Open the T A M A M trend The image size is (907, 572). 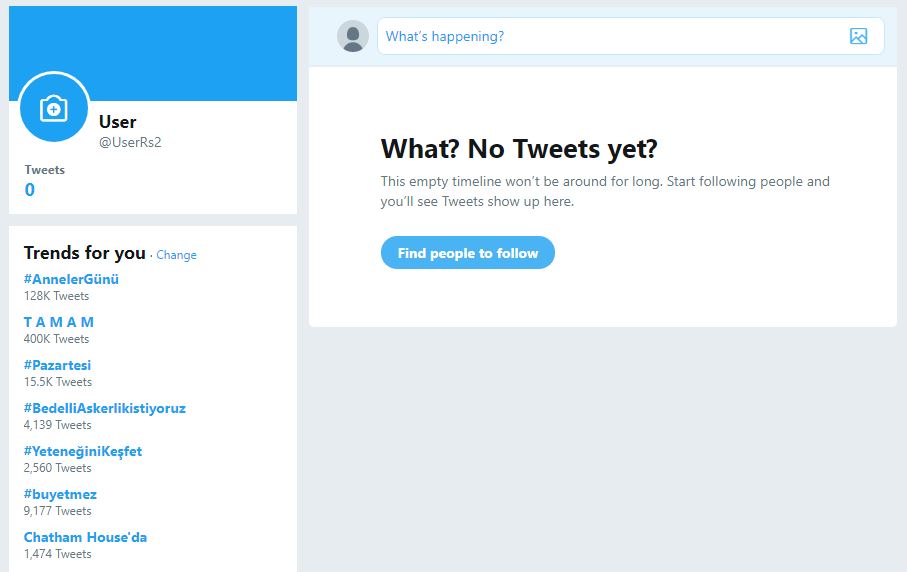click(x=58, y=322)
